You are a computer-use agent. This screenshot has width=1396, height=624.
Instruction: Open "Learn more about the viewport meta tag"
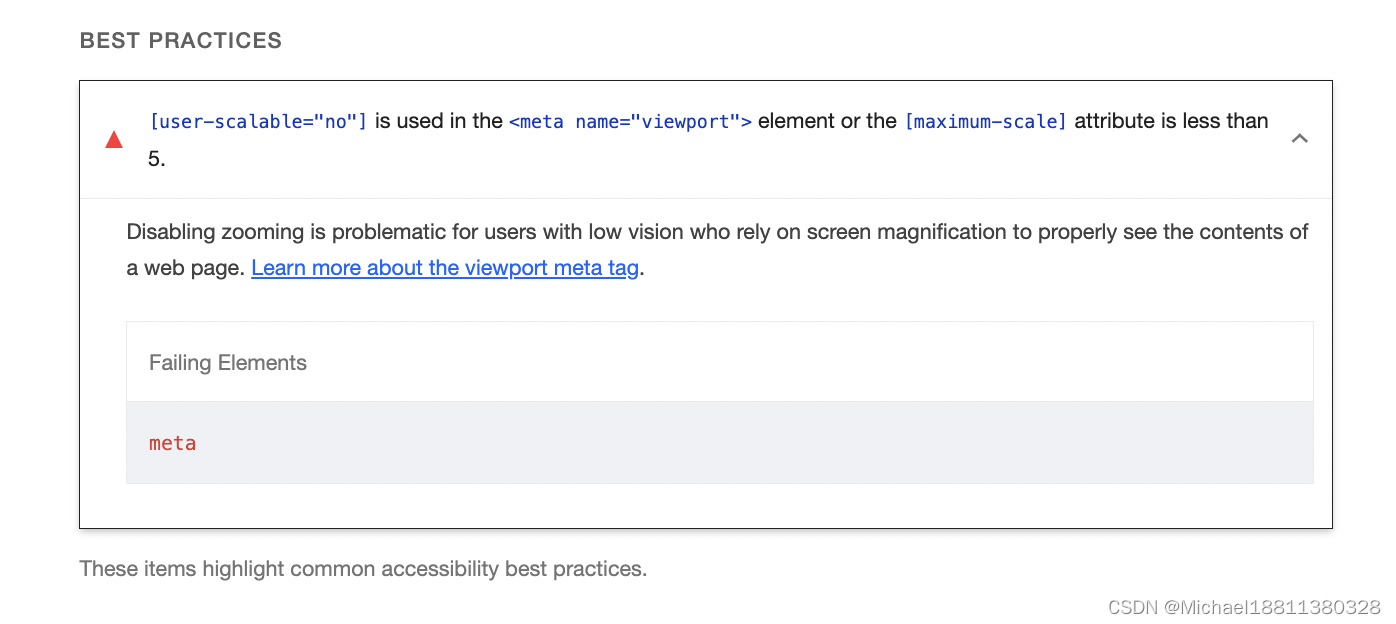[x=445, y=268]
